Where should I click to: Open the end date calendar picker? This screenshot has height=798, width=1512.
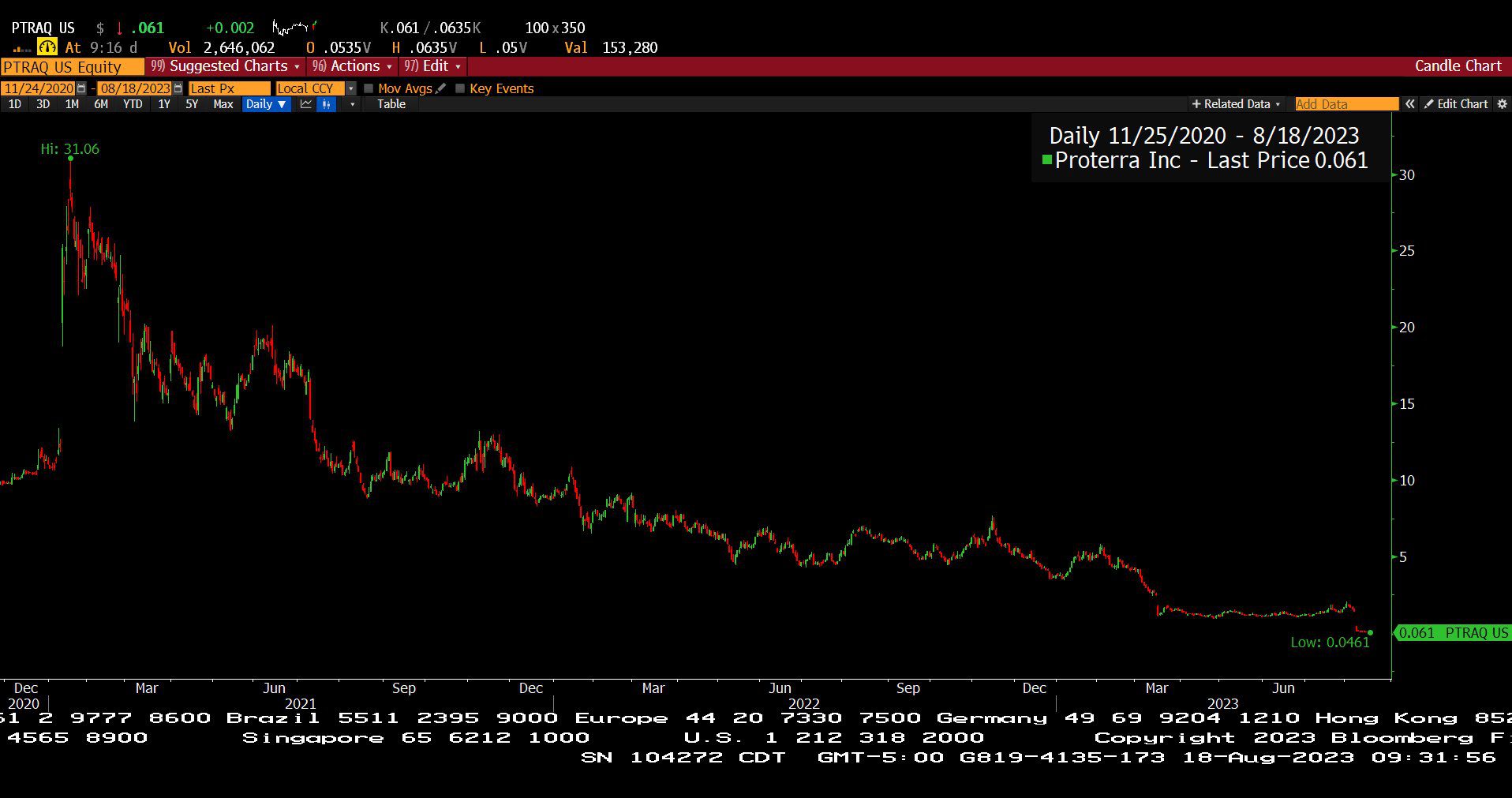[x=178, y=88]
